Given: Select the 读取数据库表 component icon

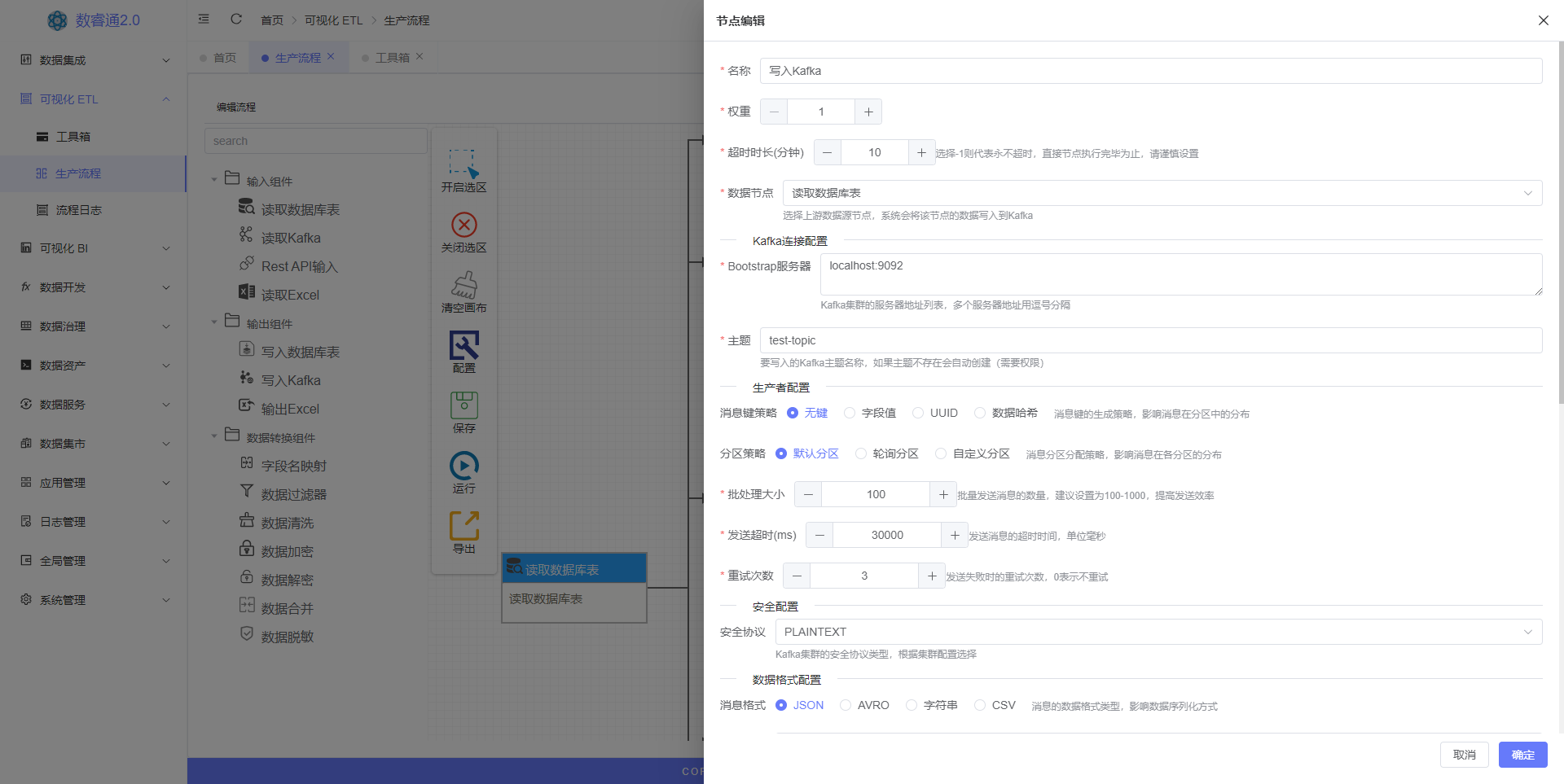Looking at the screenshot, I should pyautogui.click(x=246, y=207).
